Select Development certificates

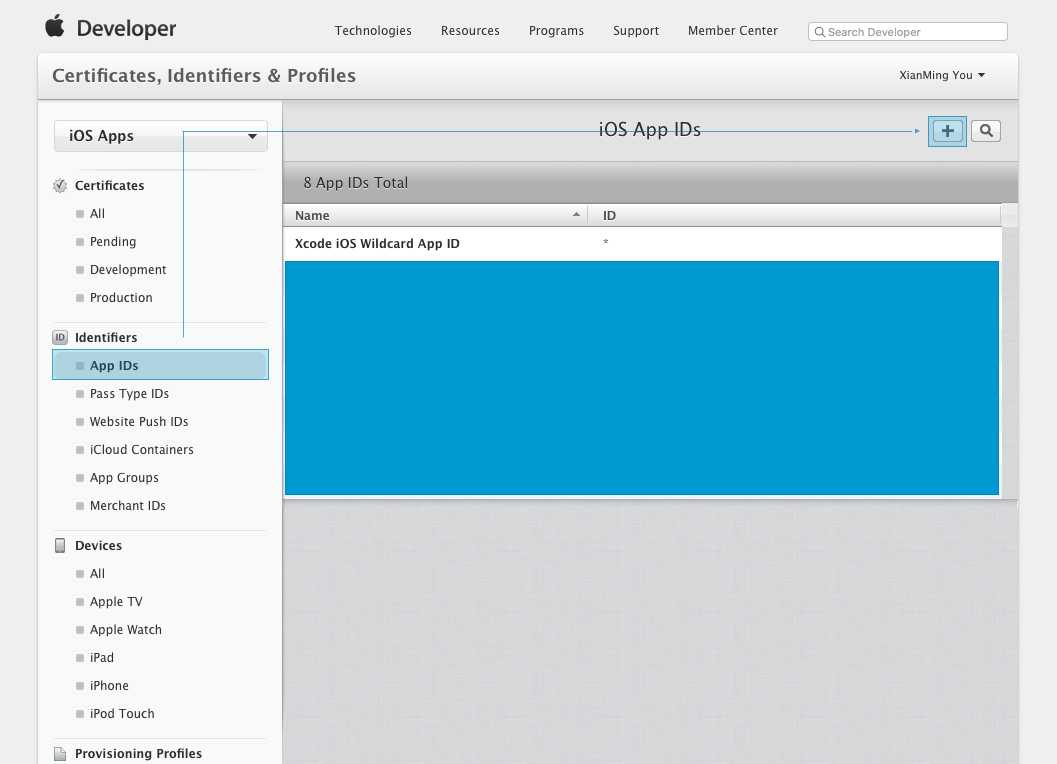click(x=127, y=270)
